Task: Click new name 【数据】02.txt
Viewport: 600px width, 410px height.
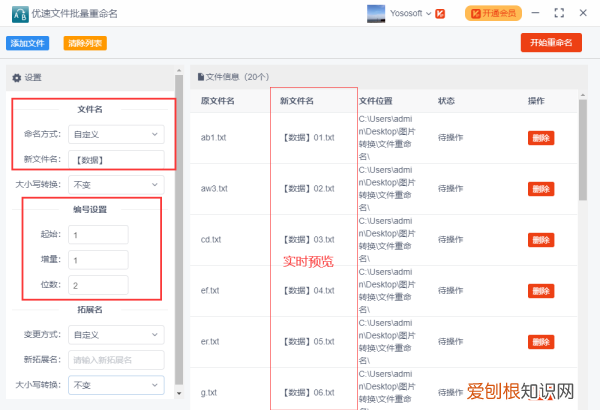Action: [x=308, y=189]
